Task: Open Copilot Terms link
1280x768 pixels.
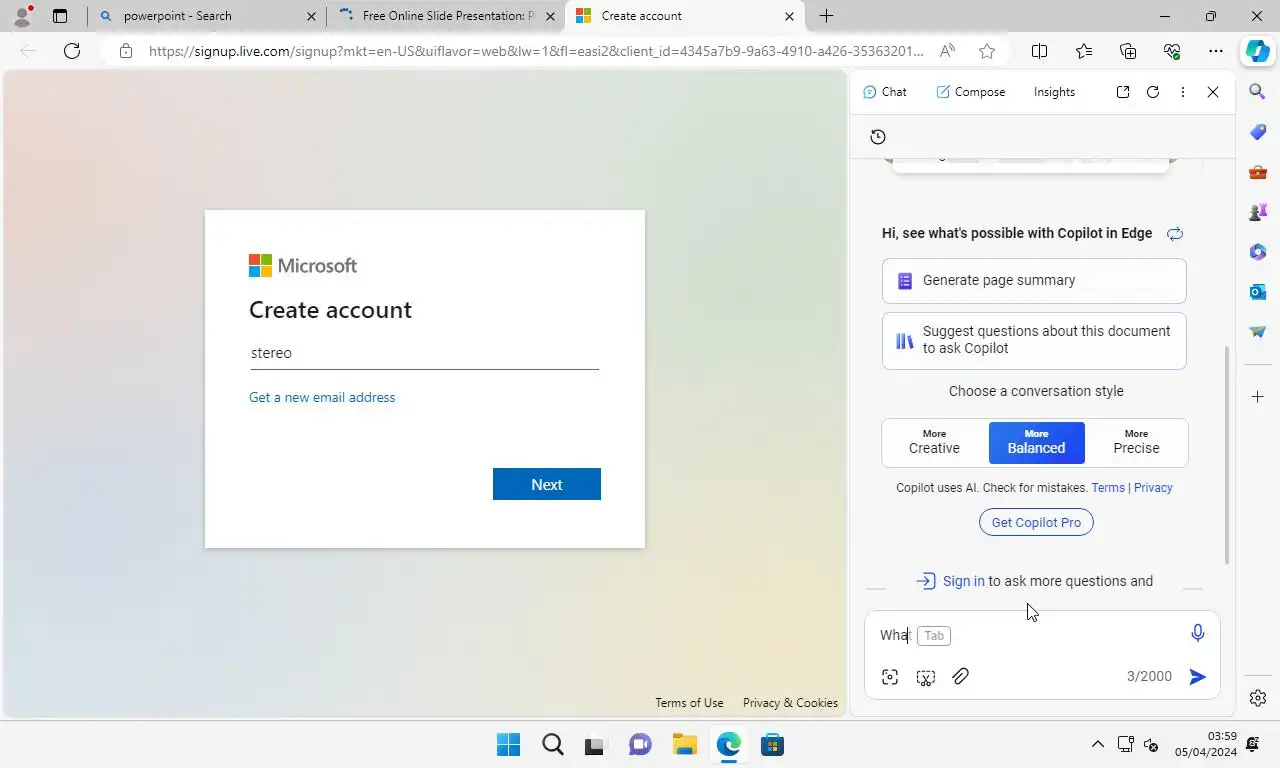Action: [x=1108, y=488]
